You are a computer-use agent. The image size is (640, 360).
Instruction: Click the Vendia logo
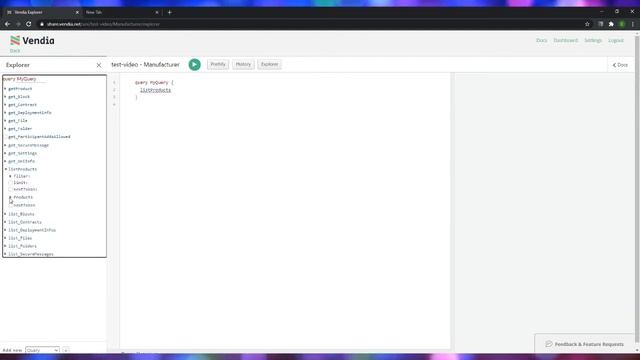[32, 40]
